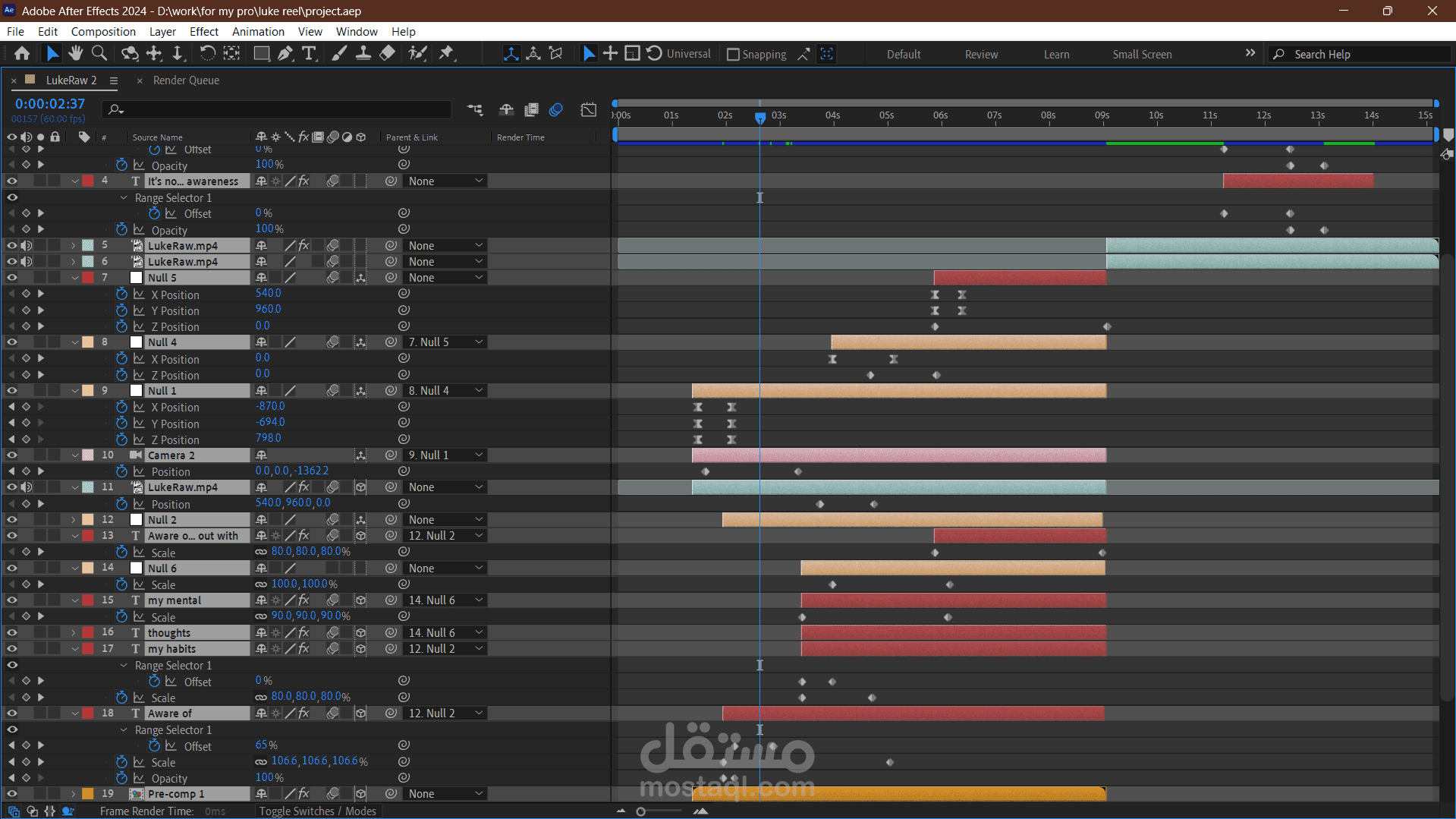This screenshot has width=1456, height=819.
Task: Expand the Null 2 layer properties
Action: click(74, 520)
